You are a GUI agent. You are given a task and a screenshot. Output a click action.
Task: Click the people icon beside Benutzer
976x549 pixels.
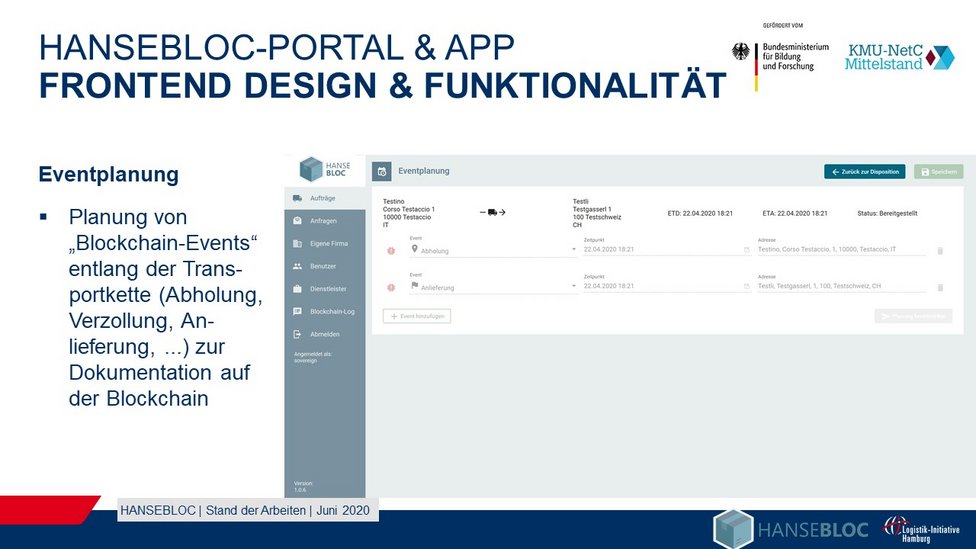(x=298, y=266)
